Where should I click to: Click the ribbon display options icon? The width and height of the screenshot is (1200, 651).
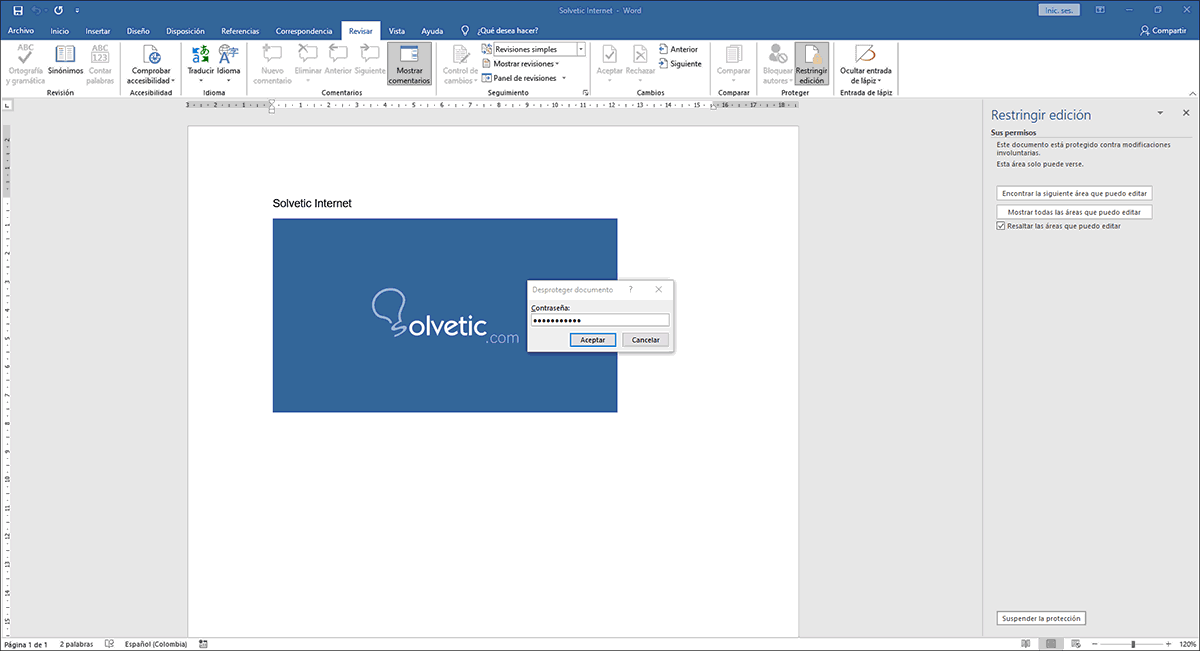(x=1099, y=10)
